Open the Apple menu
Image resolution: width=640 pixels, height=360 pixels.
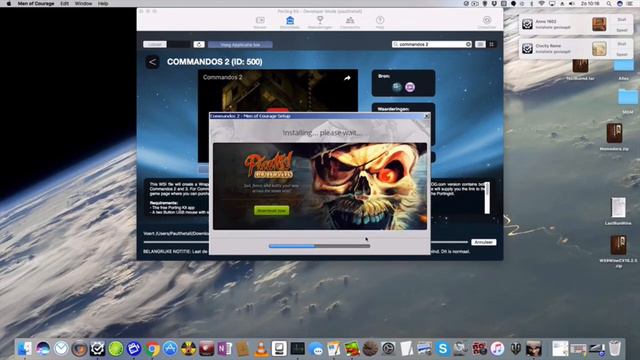[8, 3]
